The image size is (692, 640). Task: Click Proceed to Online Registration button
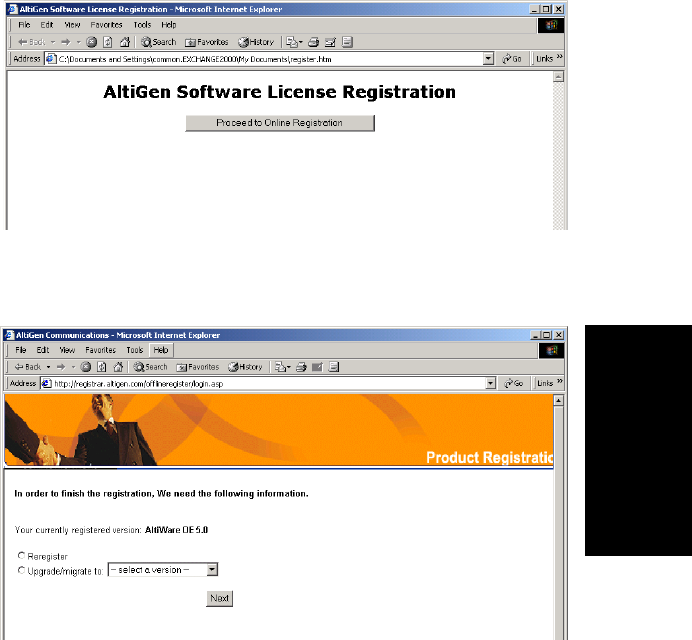point(280,123)
